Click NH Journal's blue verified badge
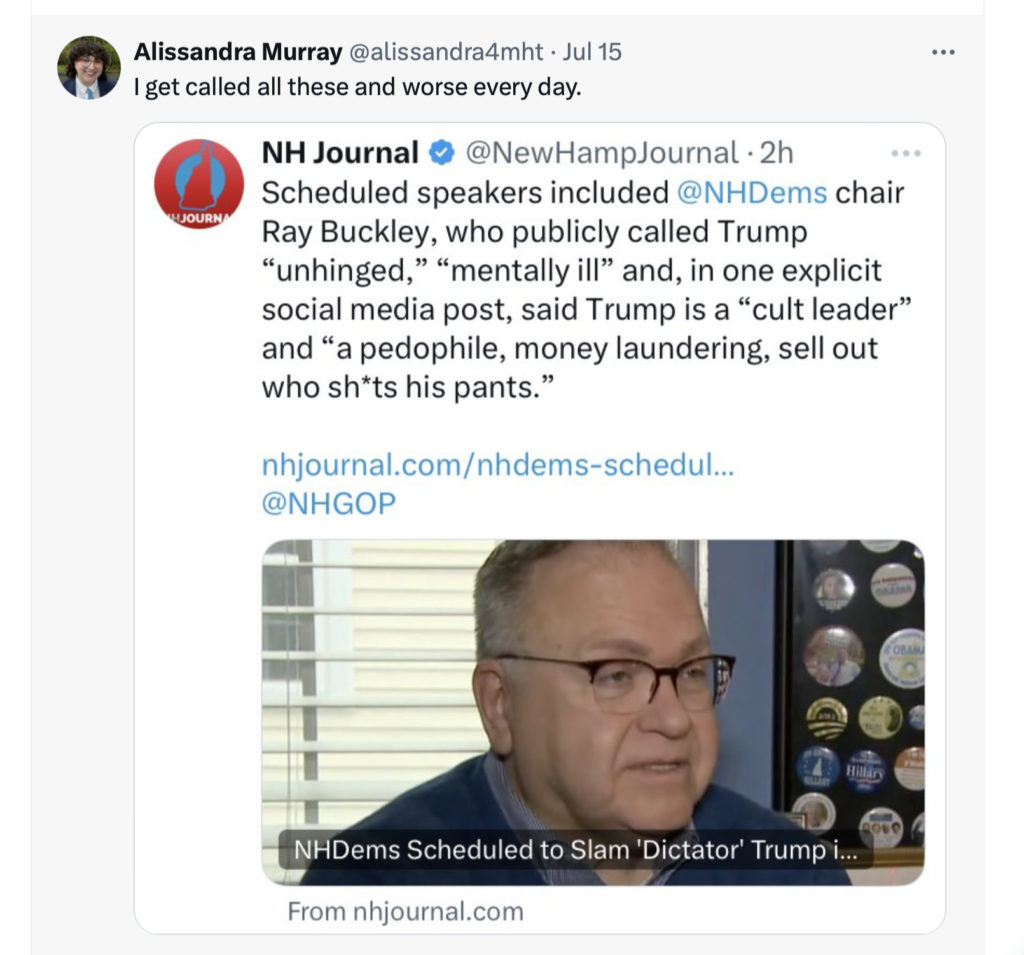 (441, 153)
